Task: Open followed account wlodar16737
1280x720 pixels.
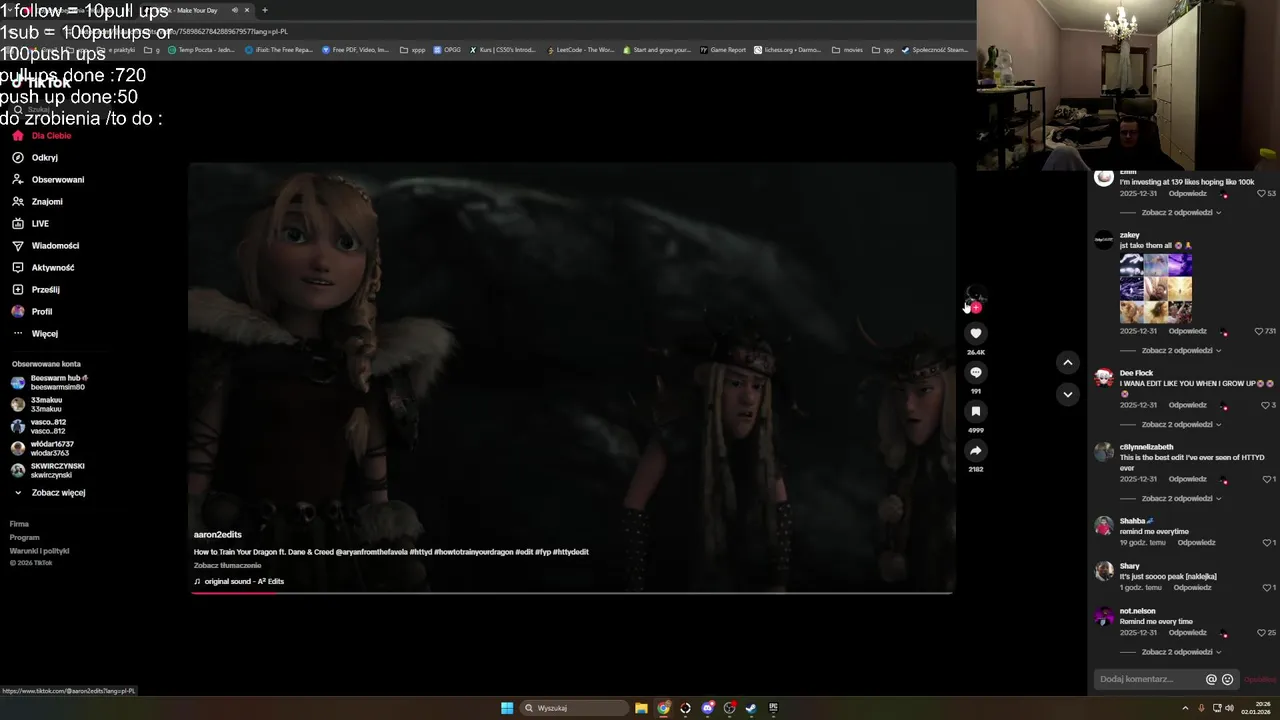Action: [43, 449]
